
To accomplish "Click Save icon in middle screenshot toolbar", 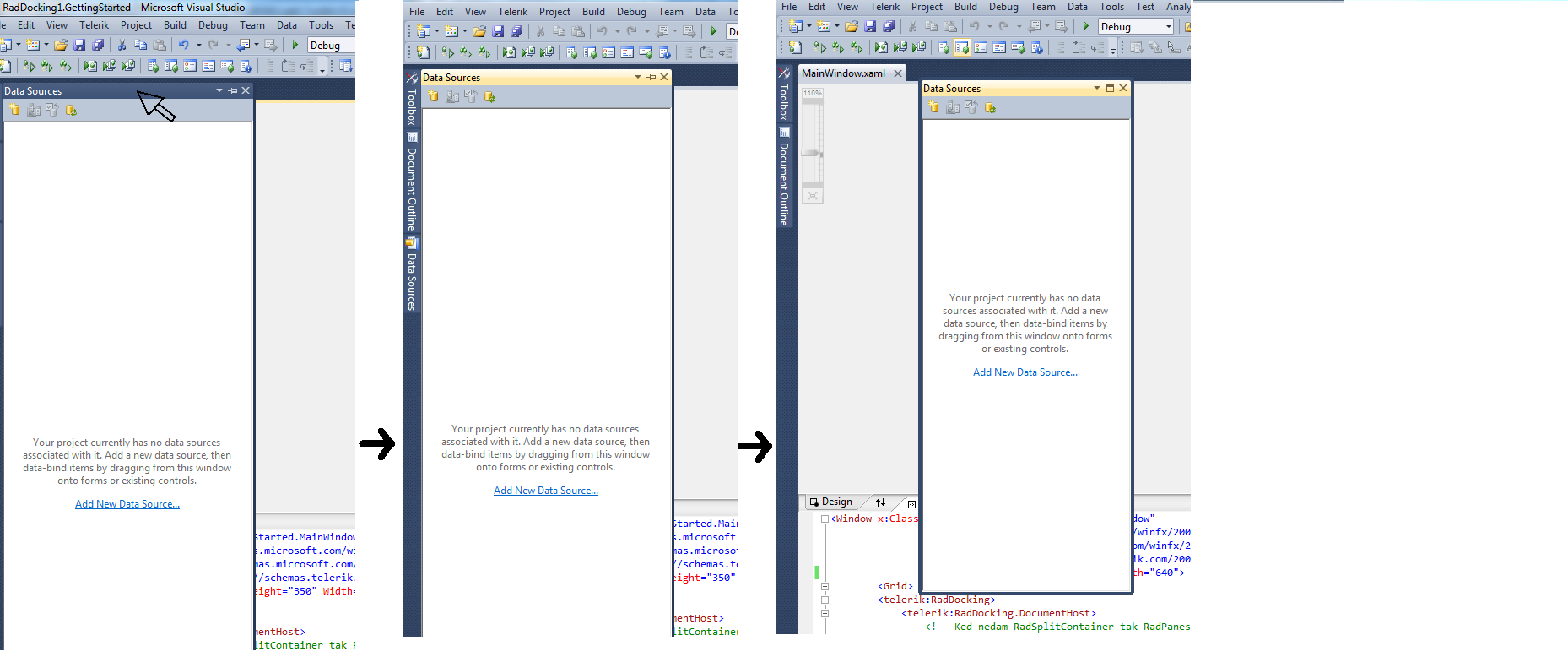I will tap(498, 31).
